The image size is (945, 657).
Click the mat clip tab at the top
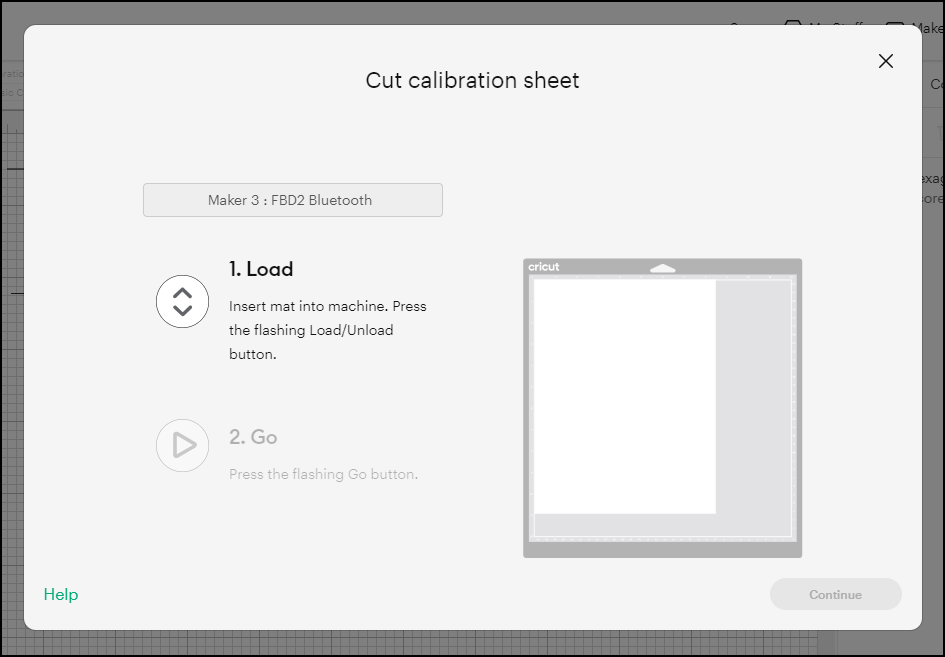coord(661,267)
